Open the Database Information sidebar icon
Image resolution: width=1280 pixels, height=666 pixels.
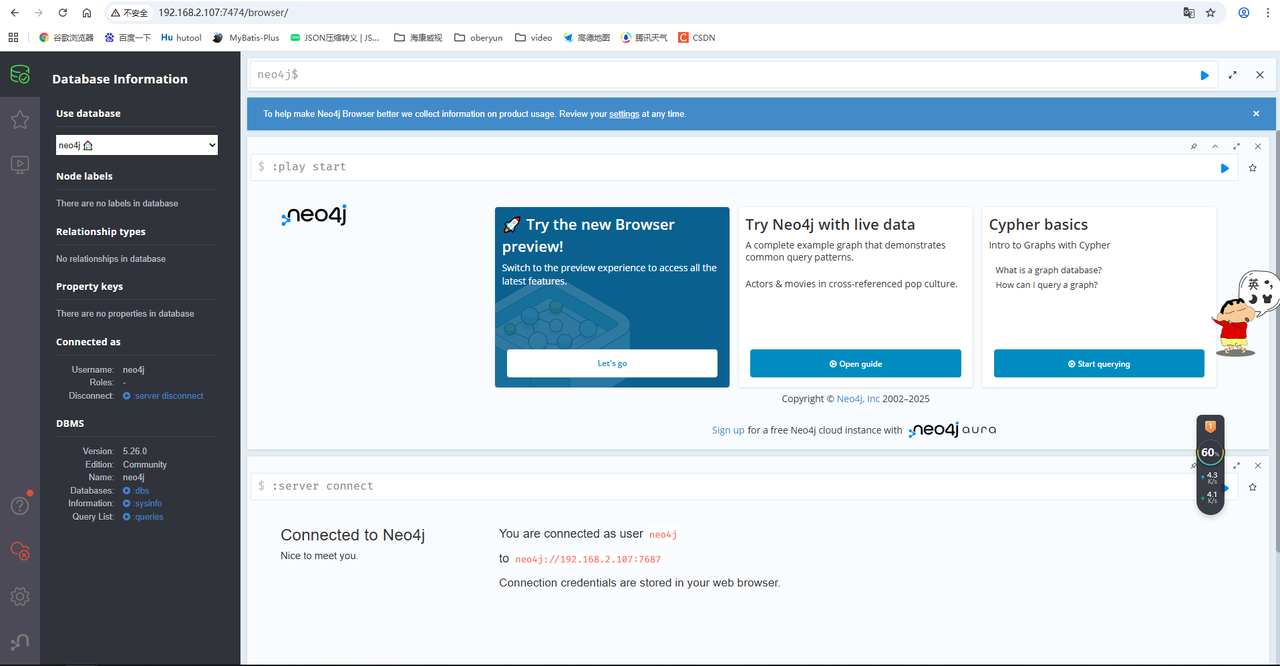click(20, 74)
